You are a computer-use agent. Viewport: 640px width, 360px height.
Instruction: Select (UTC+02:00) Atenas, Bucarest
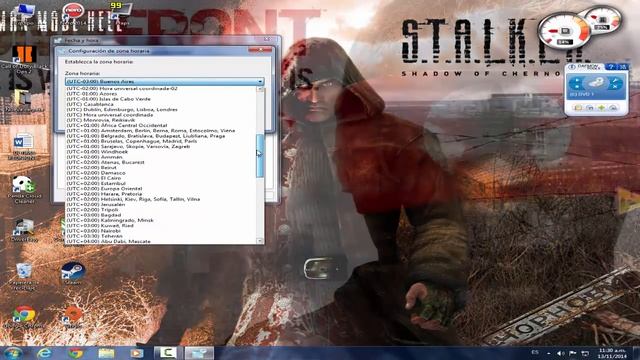point(105,162)
